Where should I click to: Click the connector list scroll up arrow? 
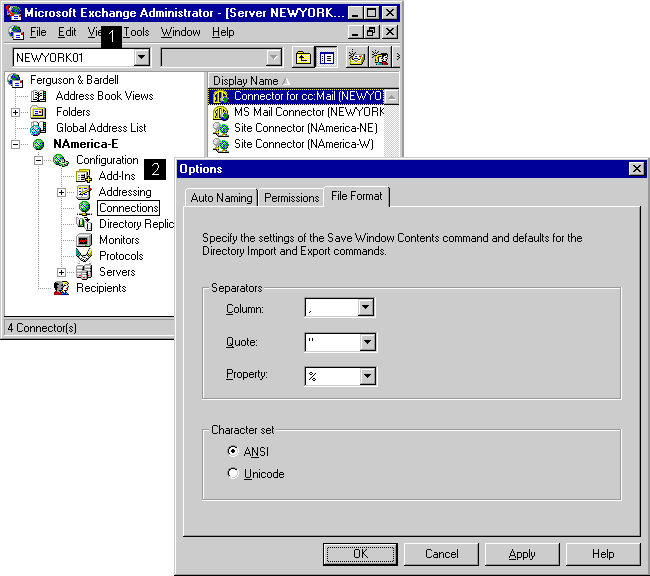click(x=391, y=97)
